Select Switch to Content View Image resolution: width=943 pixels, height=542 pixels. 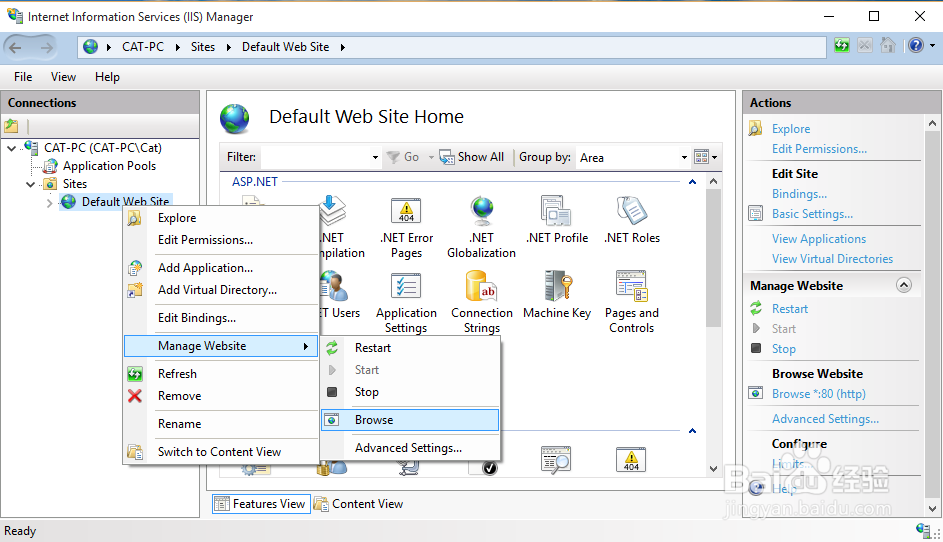coord(221,452)
